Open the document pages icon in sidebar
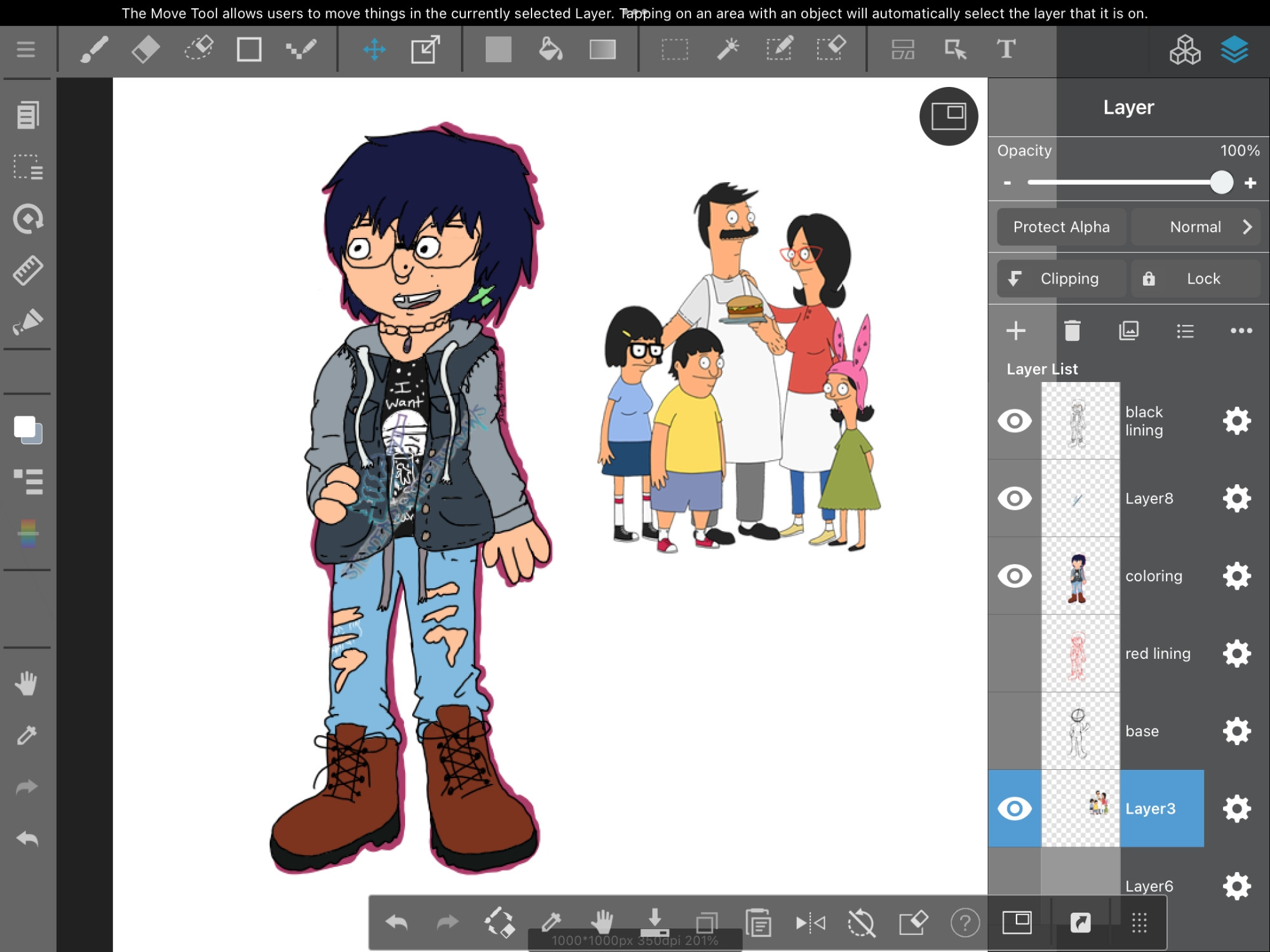Image resolution: width=1270 pixels, height=952 pixels. (28, 115)
